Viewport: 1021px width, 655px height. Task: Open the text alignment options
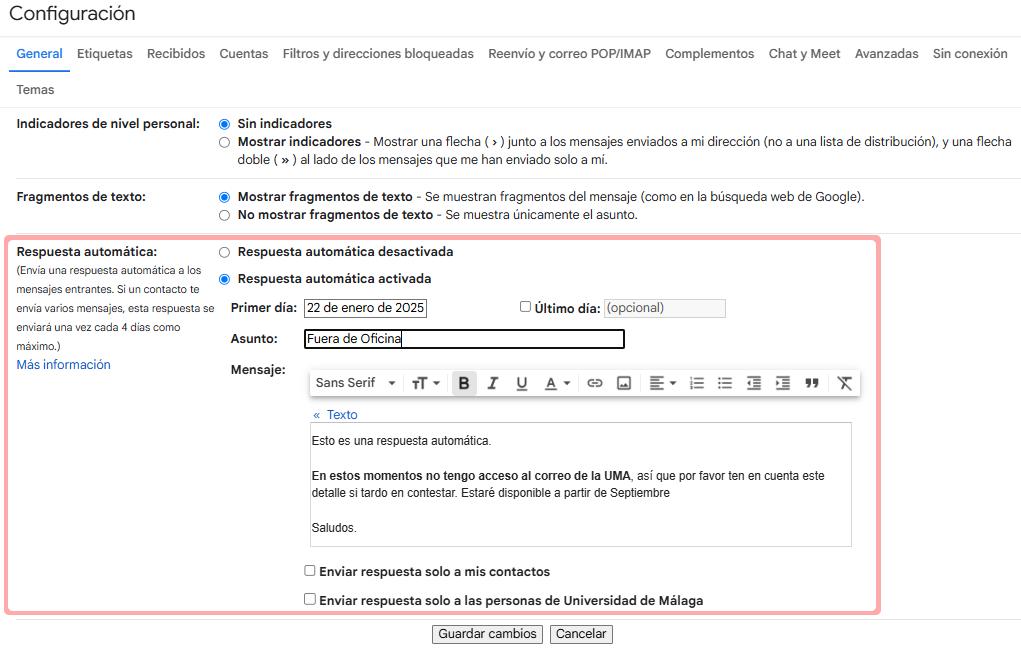663,383
